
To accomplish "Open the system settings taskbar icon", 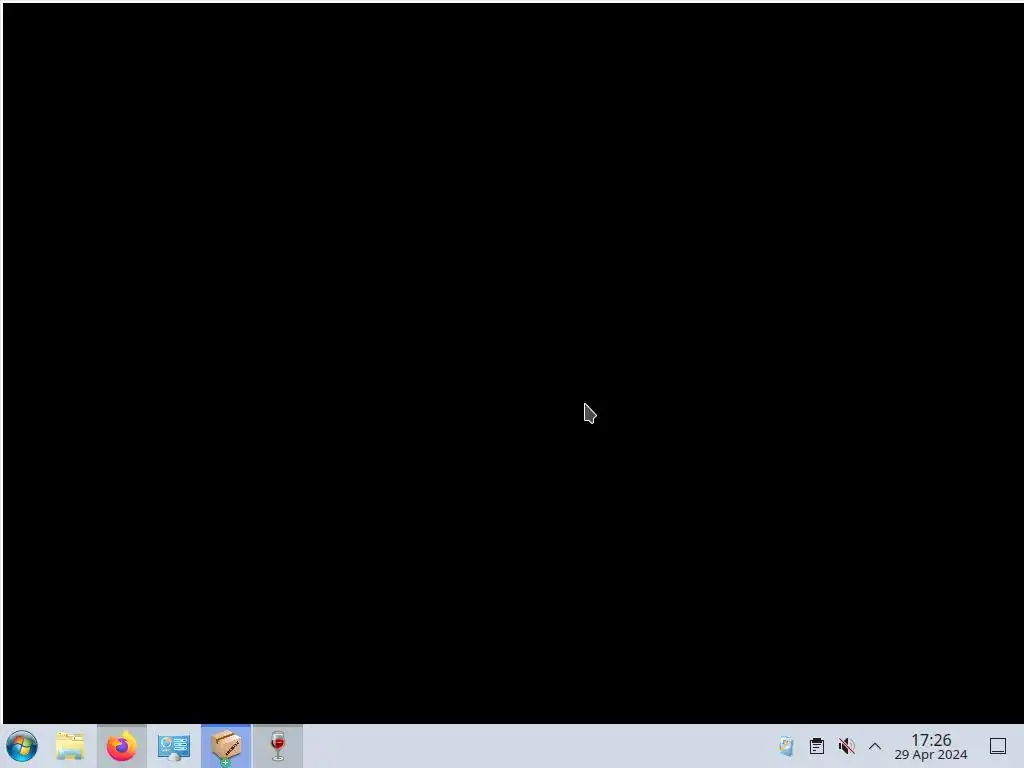I will point(174,746).
